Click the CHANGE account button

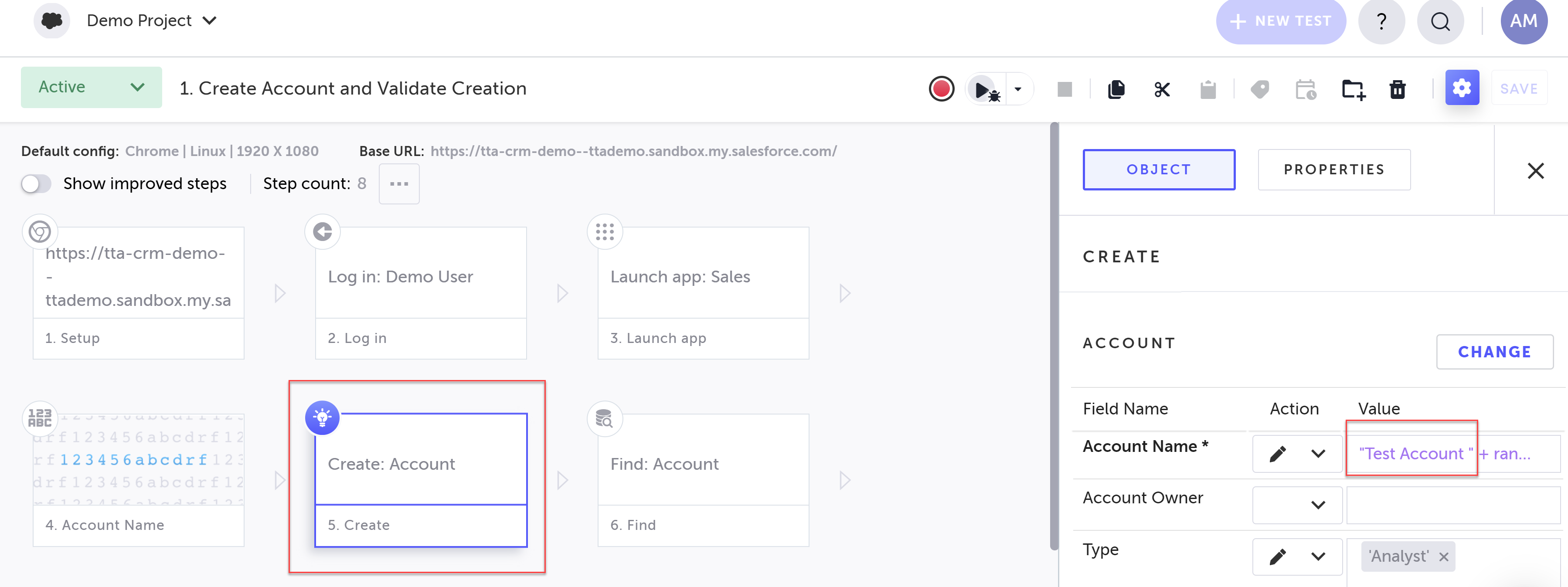pos(1494,352)
